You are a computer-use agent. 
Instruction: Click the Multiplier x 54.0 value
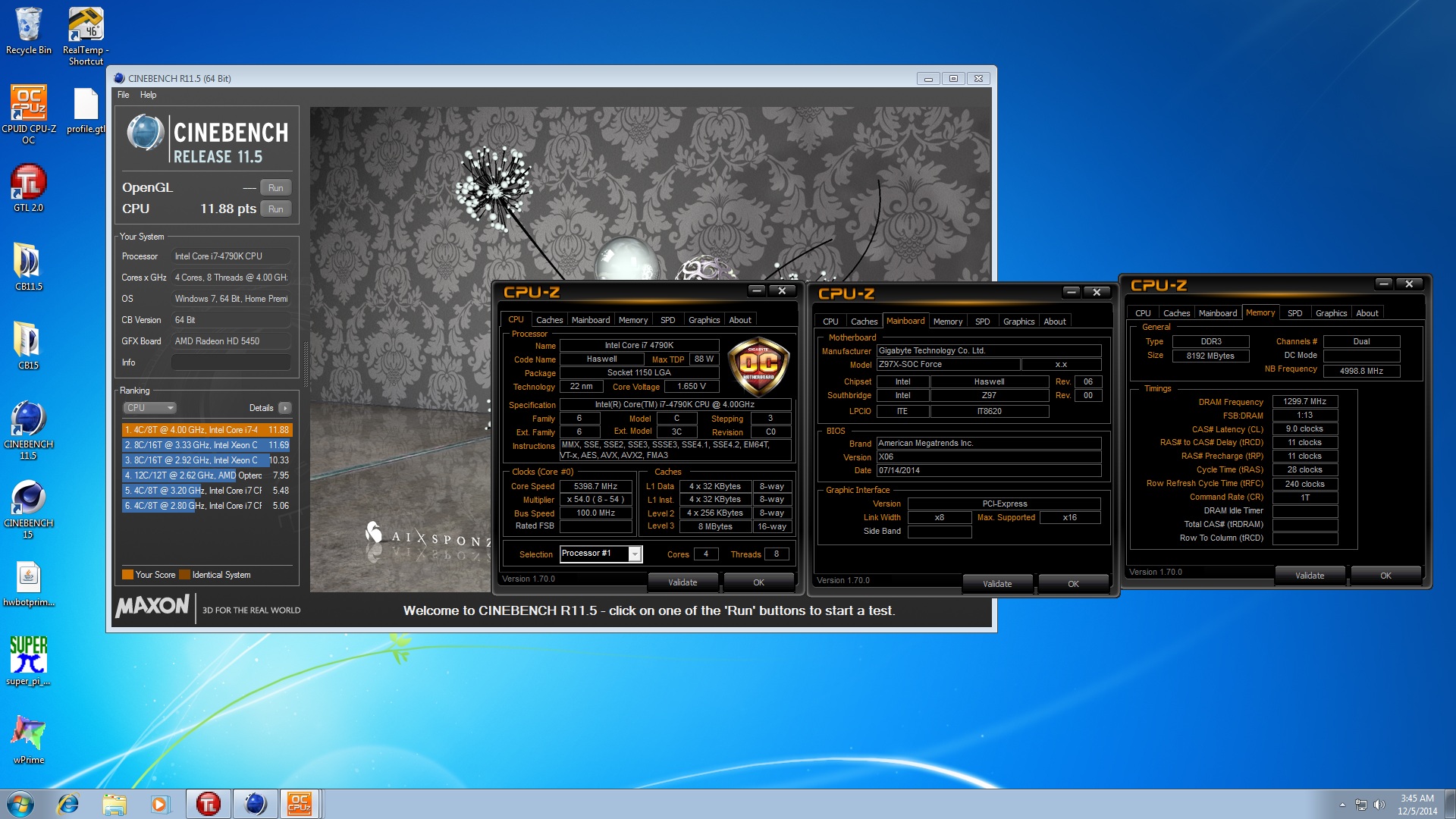tap(595, 500)
